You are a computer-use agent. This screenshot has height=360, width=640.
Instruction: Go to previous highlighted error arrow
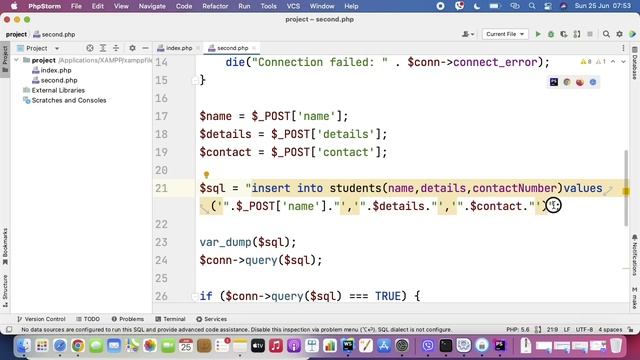pyautogui.click(x=613, y=62)
